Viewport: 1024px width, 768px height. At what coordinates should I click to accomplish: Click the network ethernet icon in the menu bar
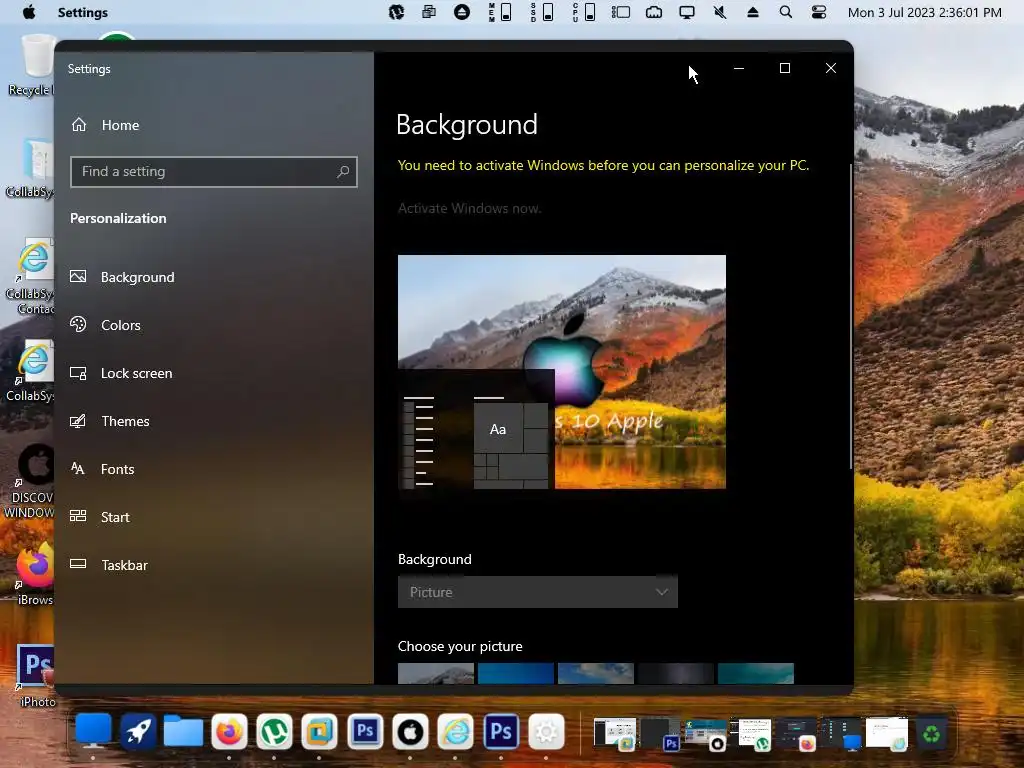(x=654, y=12)
